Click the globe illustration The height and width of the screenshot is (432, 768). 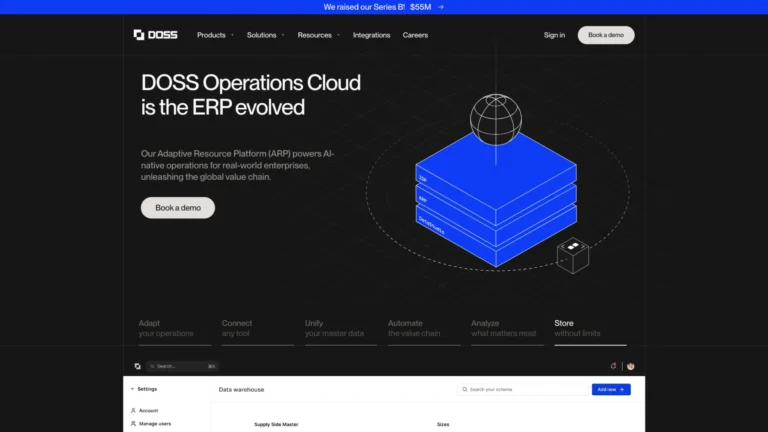[x=496, y=120]
